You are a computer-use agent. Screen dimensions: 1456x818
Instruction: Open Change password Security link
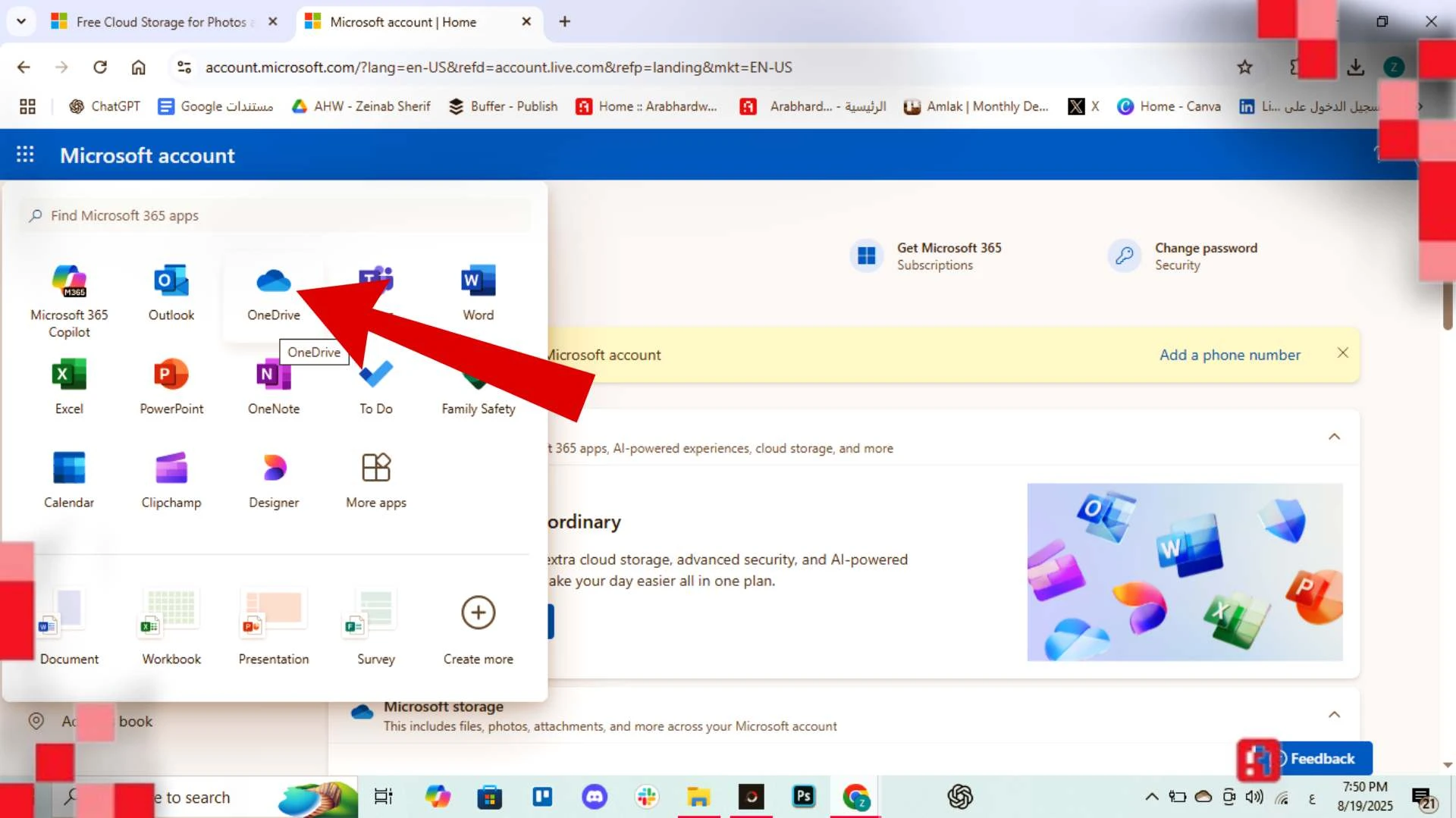[1183, 256]
